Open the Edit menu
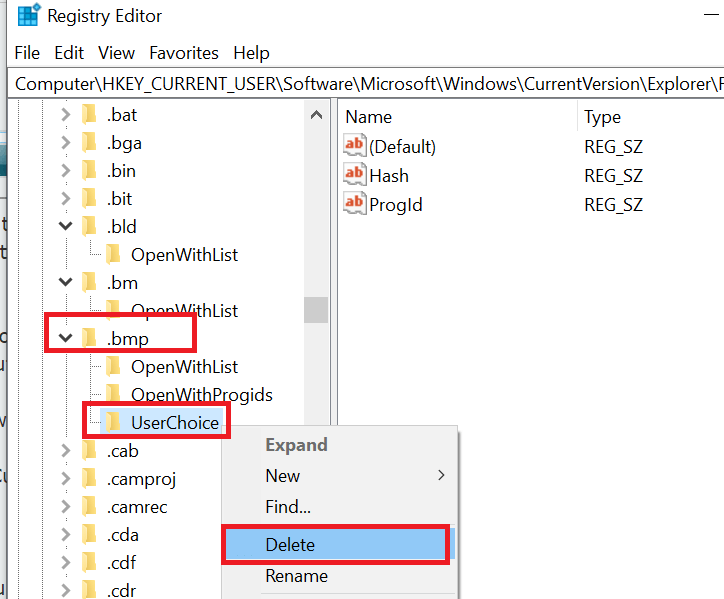The width and height of the screenshot is (724, 599). 69,53
